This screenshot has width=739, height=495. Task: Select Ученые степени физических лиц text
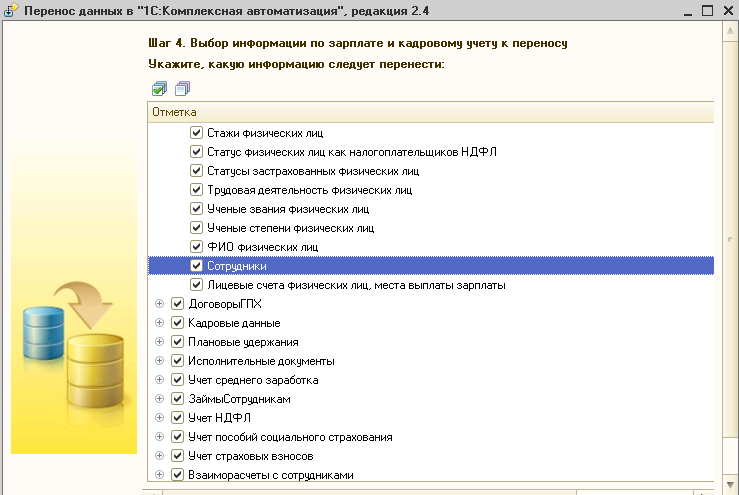pyautogui.click(x=290, y=228)
